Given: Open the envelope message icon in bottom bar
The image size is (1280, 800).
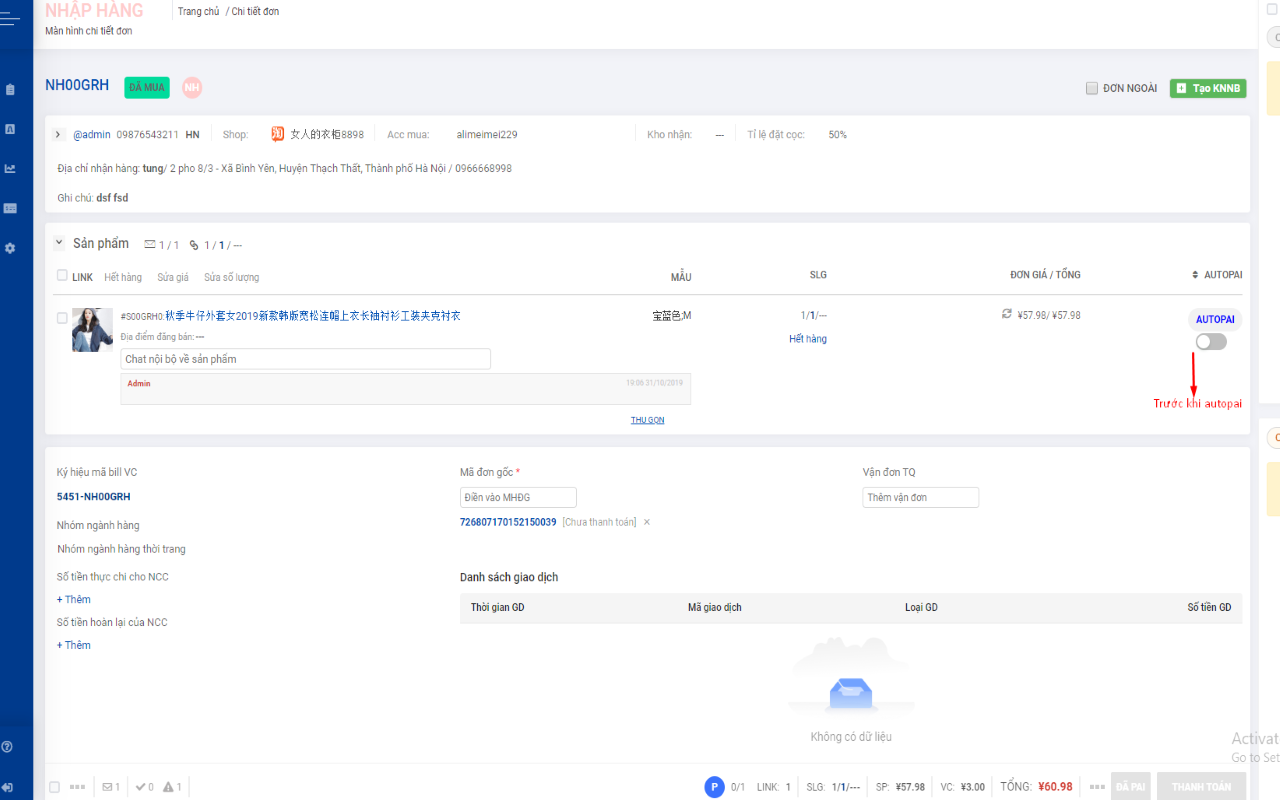Looking at the screenshot, I should tap(107, 786).
